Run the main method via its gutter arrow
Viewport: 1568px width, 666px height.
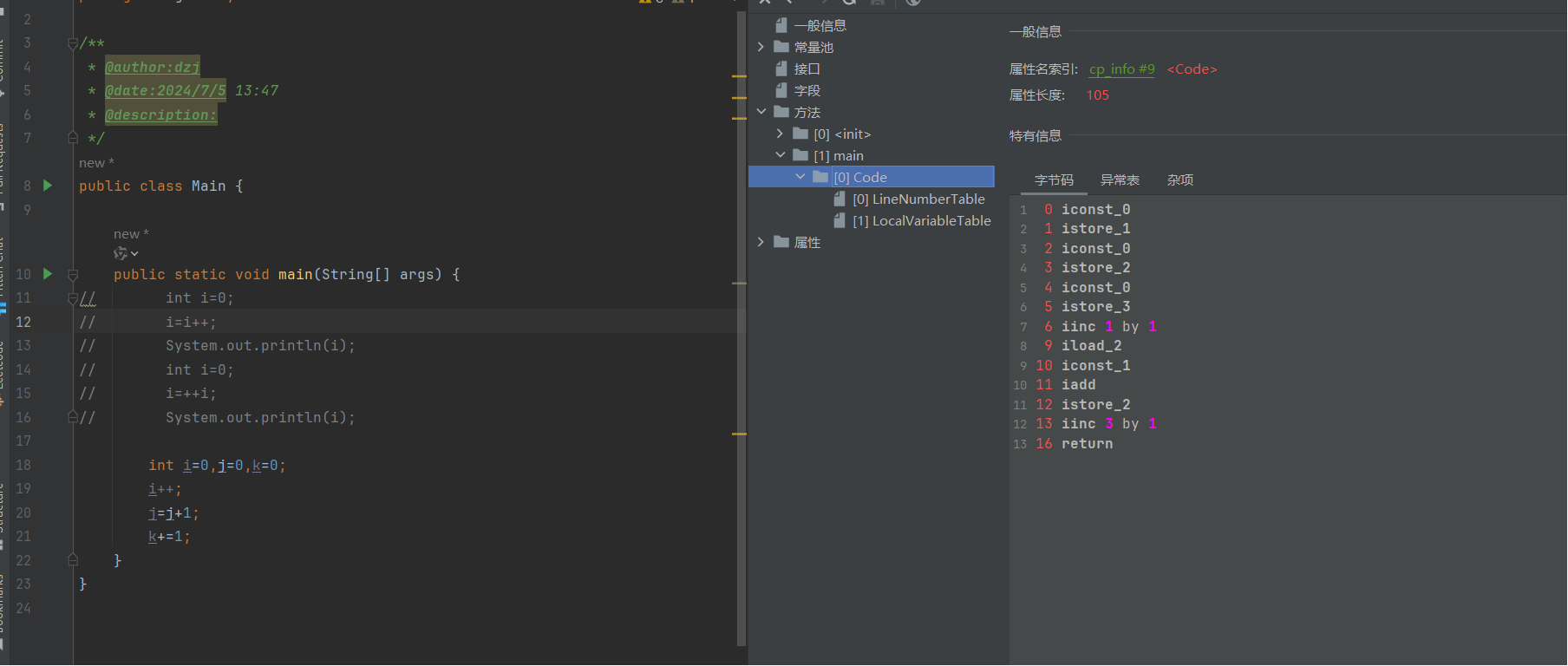[x=48, y=274]
